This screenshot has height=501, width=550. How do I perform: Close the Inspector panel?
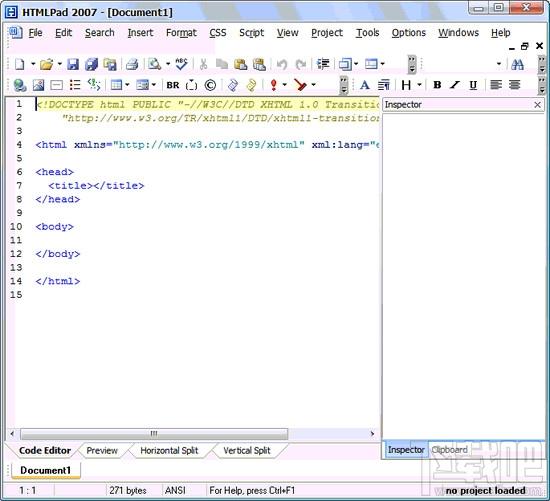537,105
